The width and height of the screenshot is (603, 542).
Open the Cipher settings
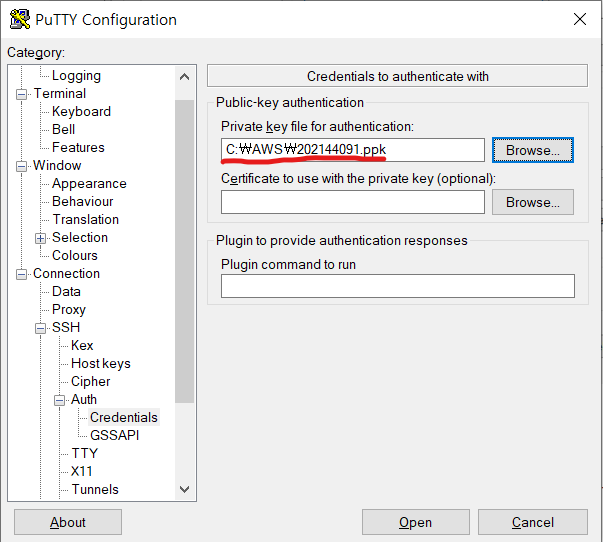tap(90, 382)
